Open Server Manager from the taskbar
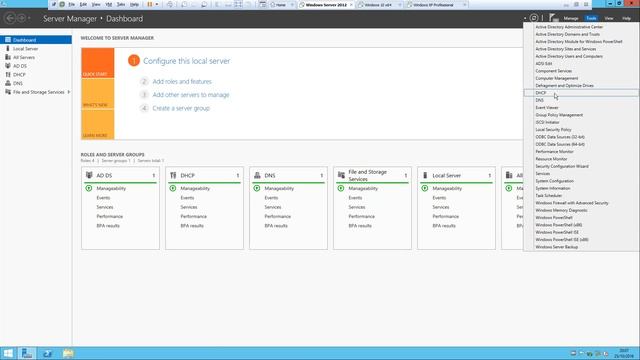The height and width of the screenshot is (360, 640). point(27,353)
